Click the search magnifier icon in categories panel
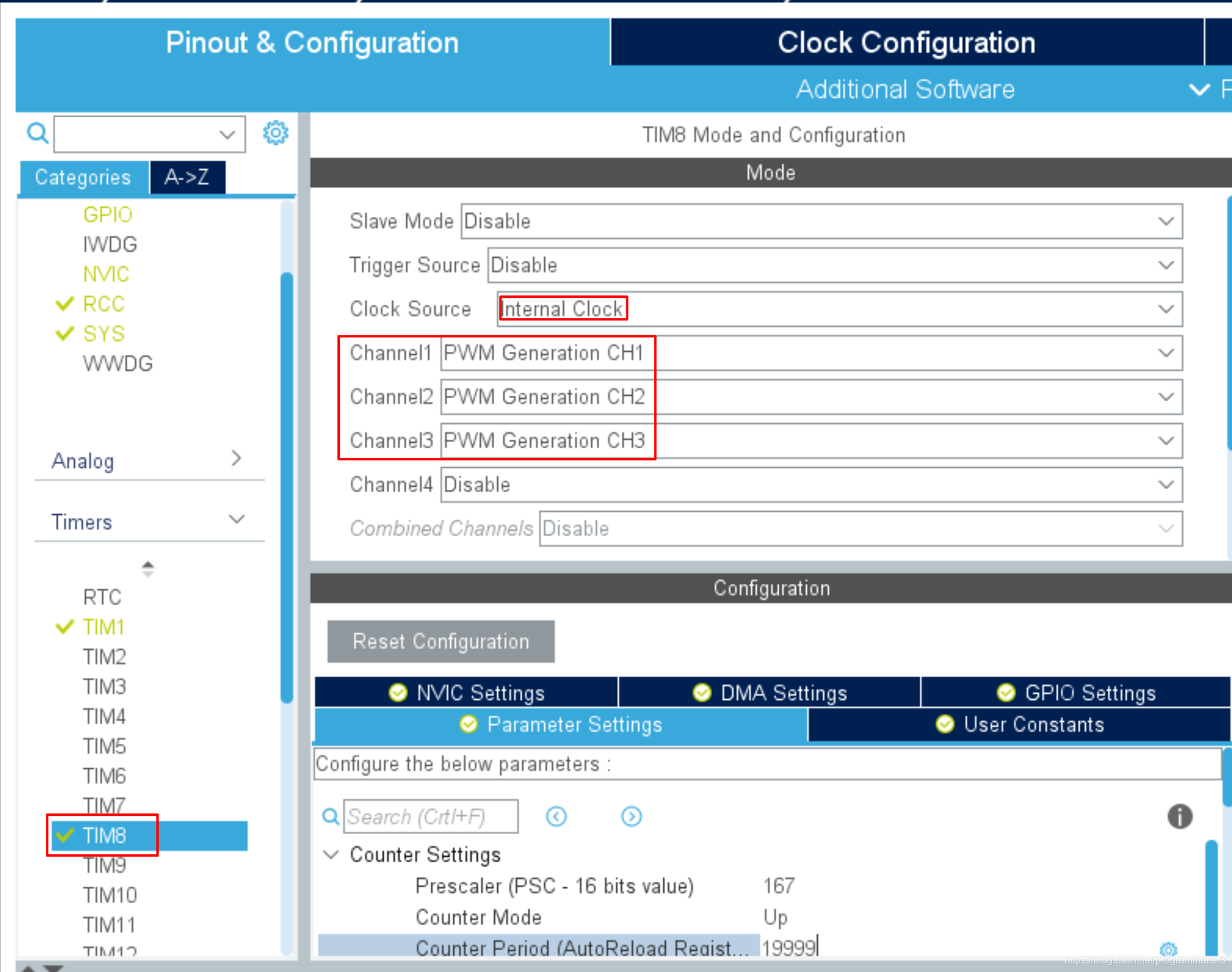This screenshot has height=972, width=1232. pyautogui.click(x=37, y=133)
